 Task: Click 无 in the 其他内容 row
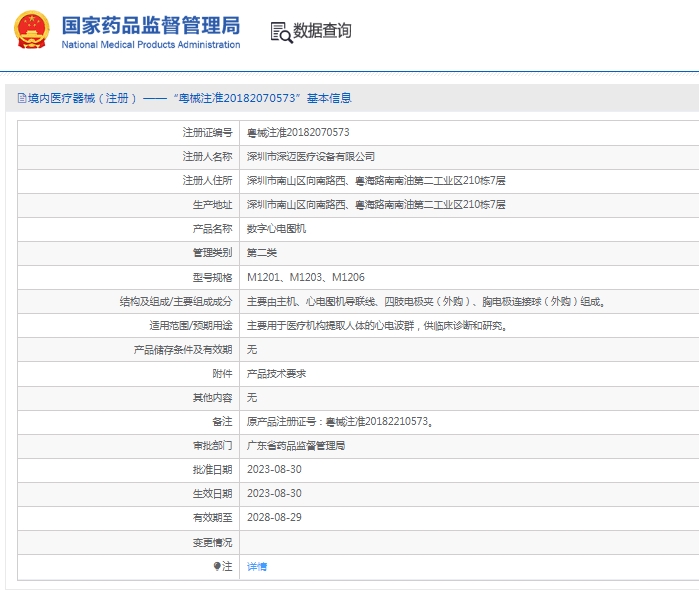coord(252,398)
